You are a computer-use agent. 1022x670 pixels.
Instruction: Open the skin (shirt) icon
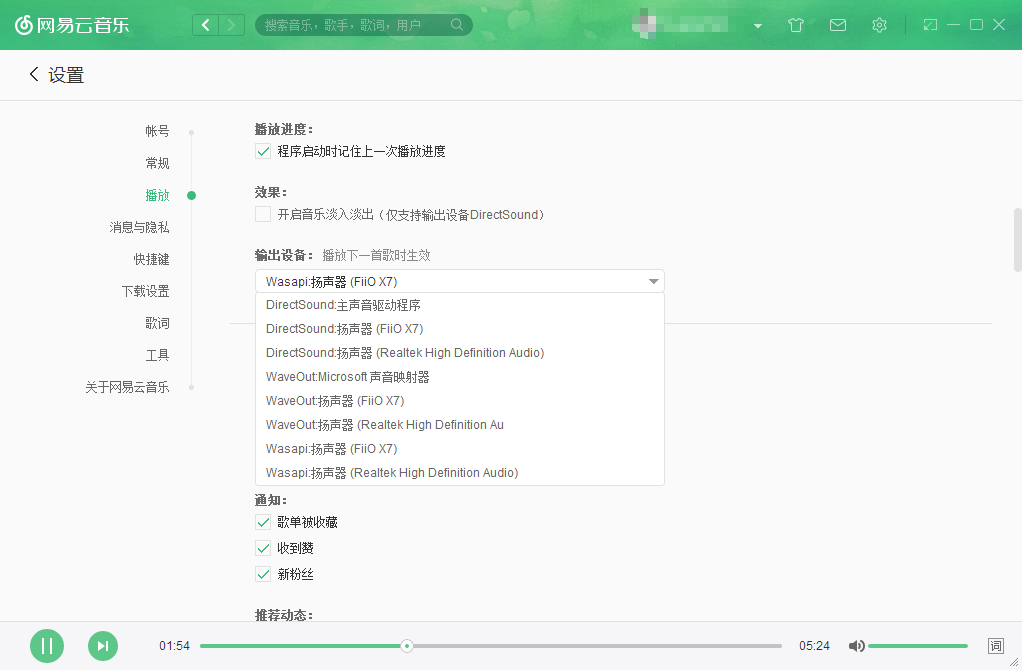tap(795, 25)
